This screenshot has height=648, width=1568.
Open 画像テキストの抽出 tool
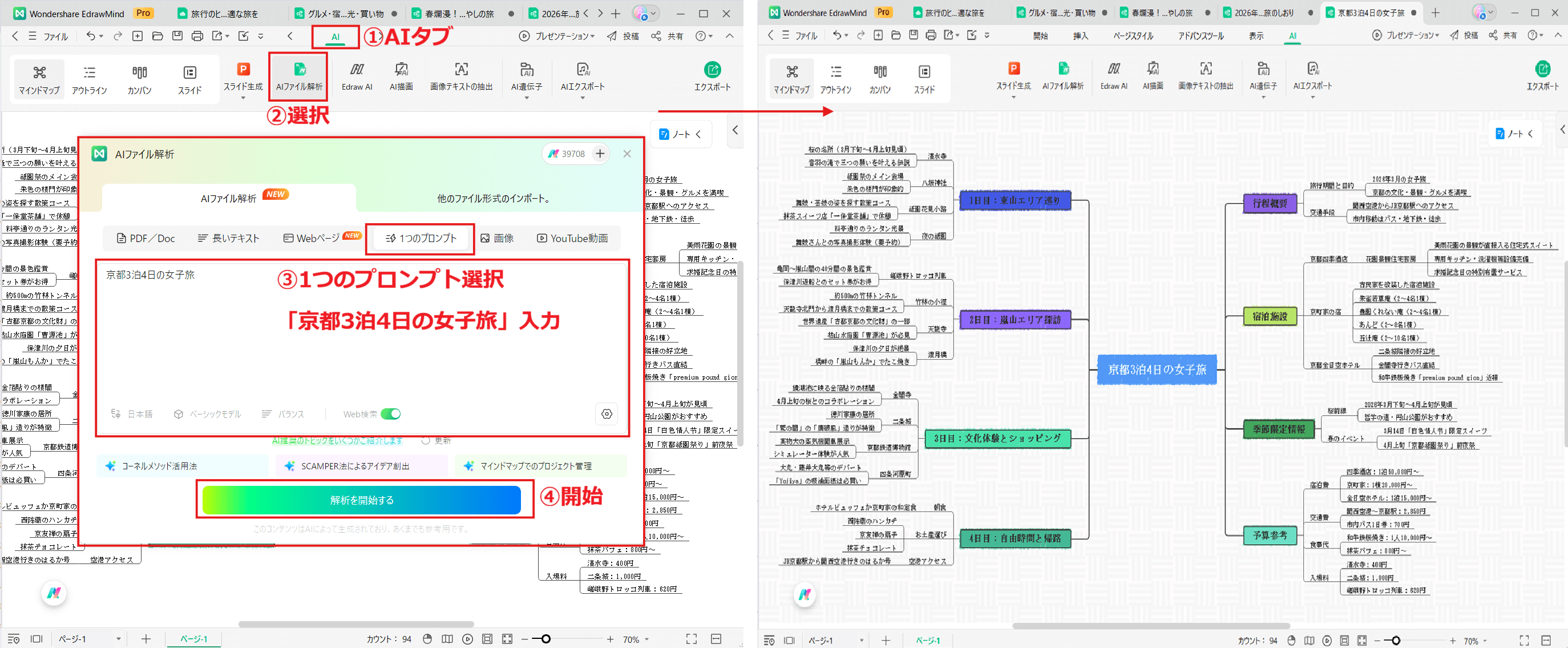coord(462,75)
